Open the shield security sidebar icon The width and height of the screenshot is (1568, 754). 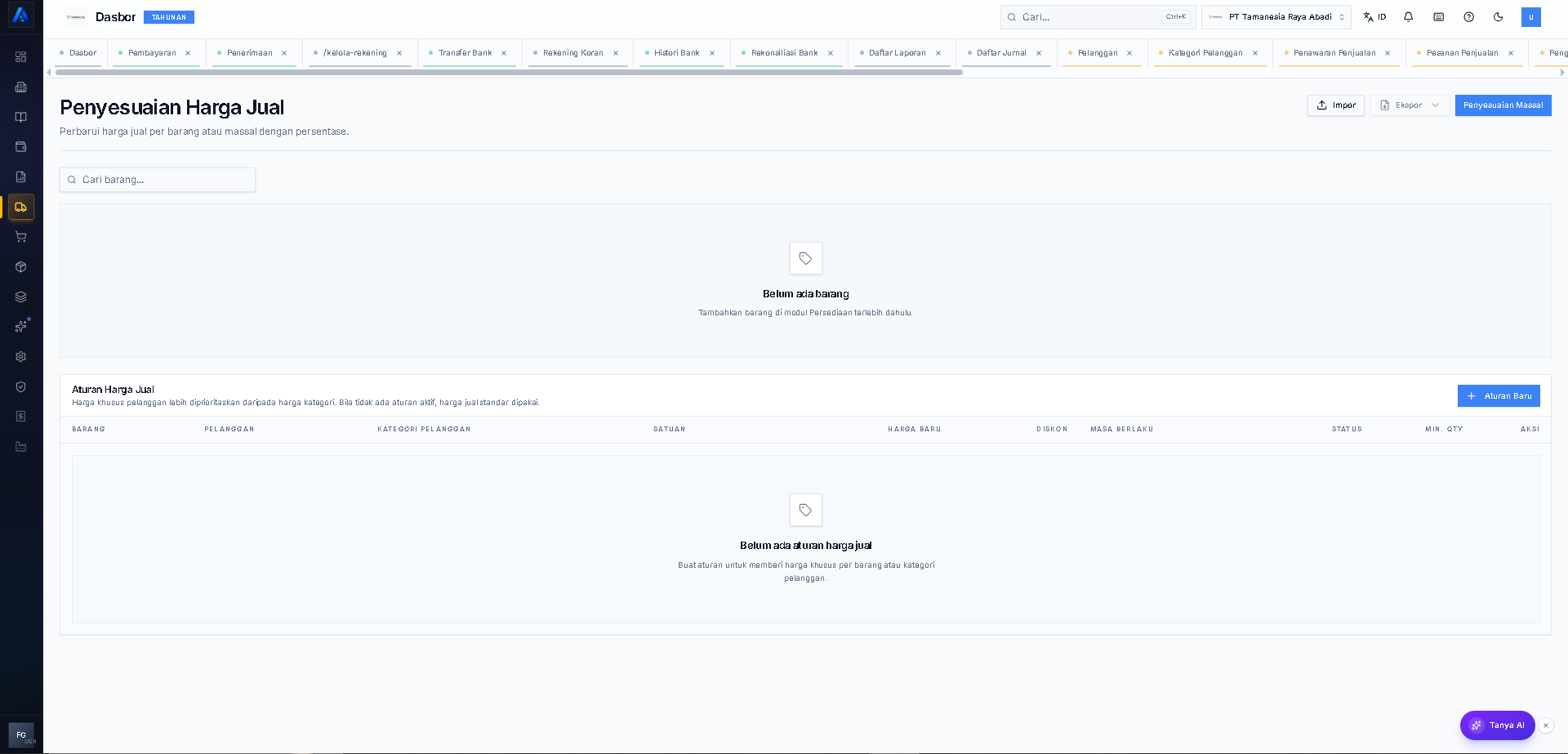pyautogui.click(x=21, y=387)
